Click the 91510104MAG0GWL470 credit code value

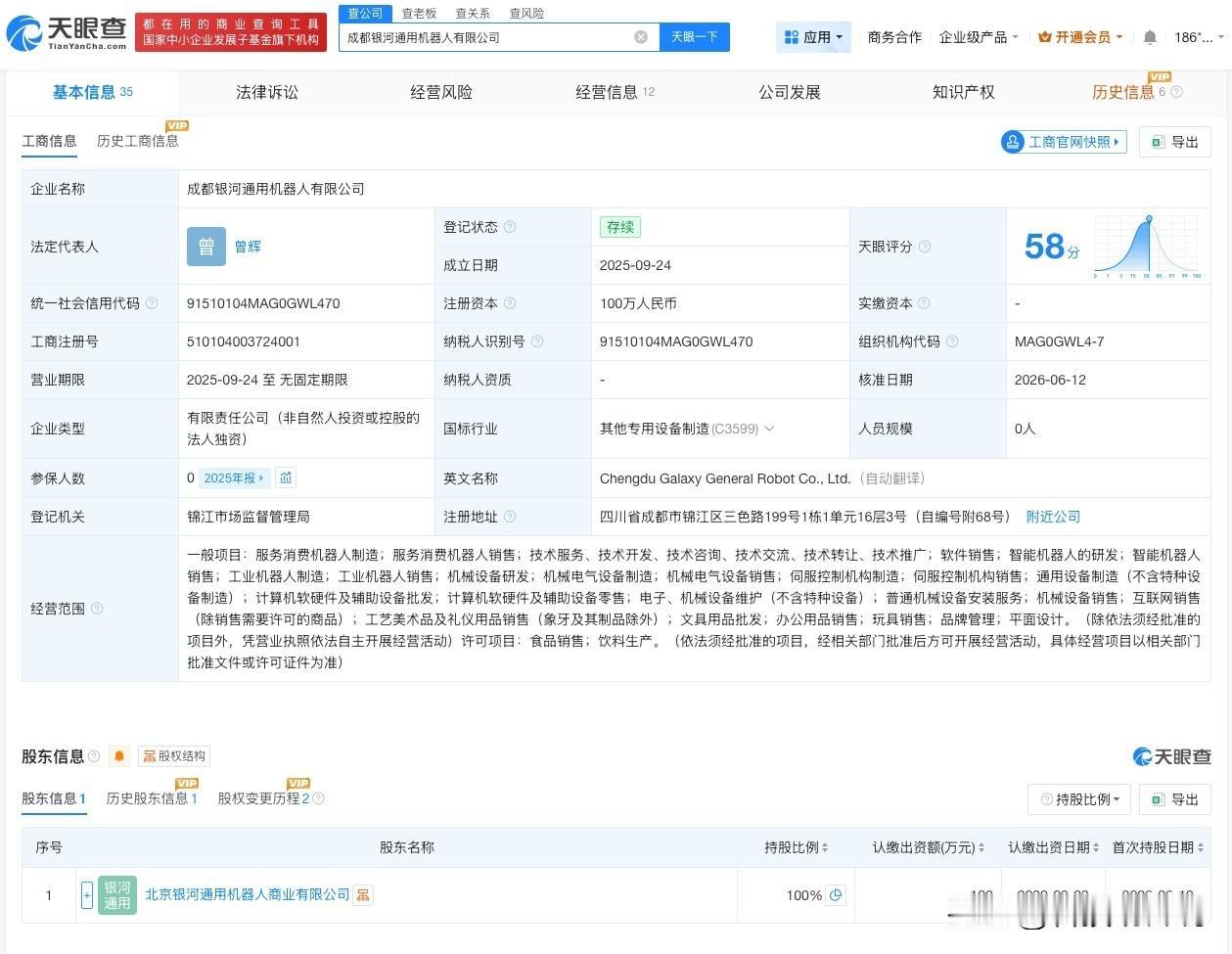coord(263,303)
